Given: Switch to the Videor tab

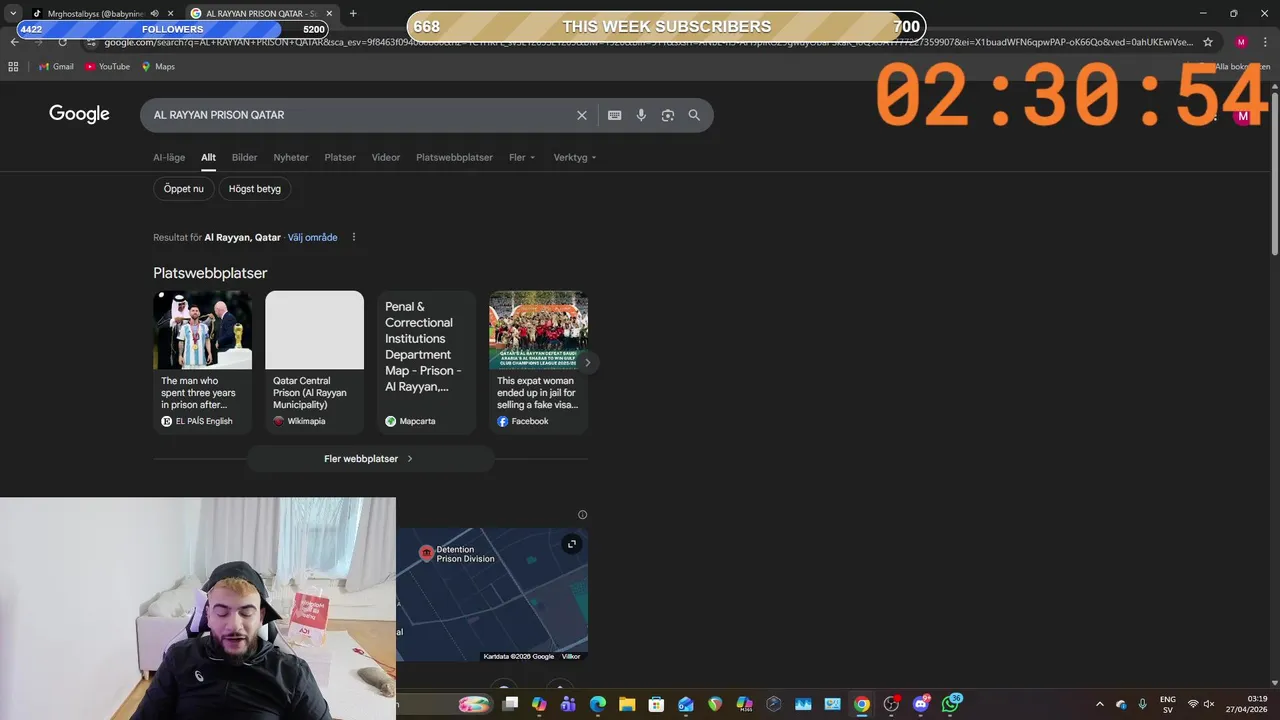Looking at the screenshot, I should click(x=386, y=157).
